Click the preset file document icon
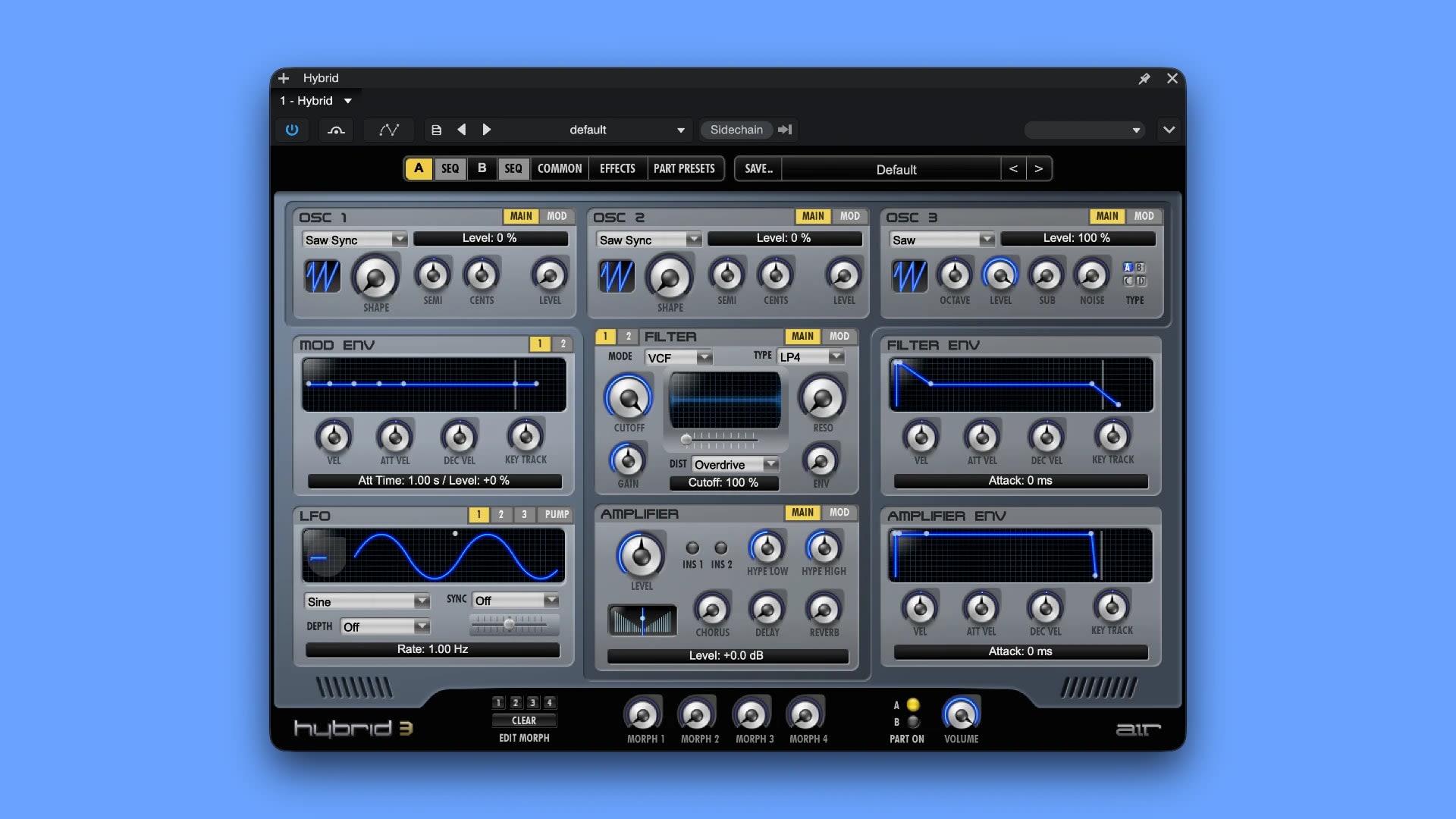 (x=437, y=130)
